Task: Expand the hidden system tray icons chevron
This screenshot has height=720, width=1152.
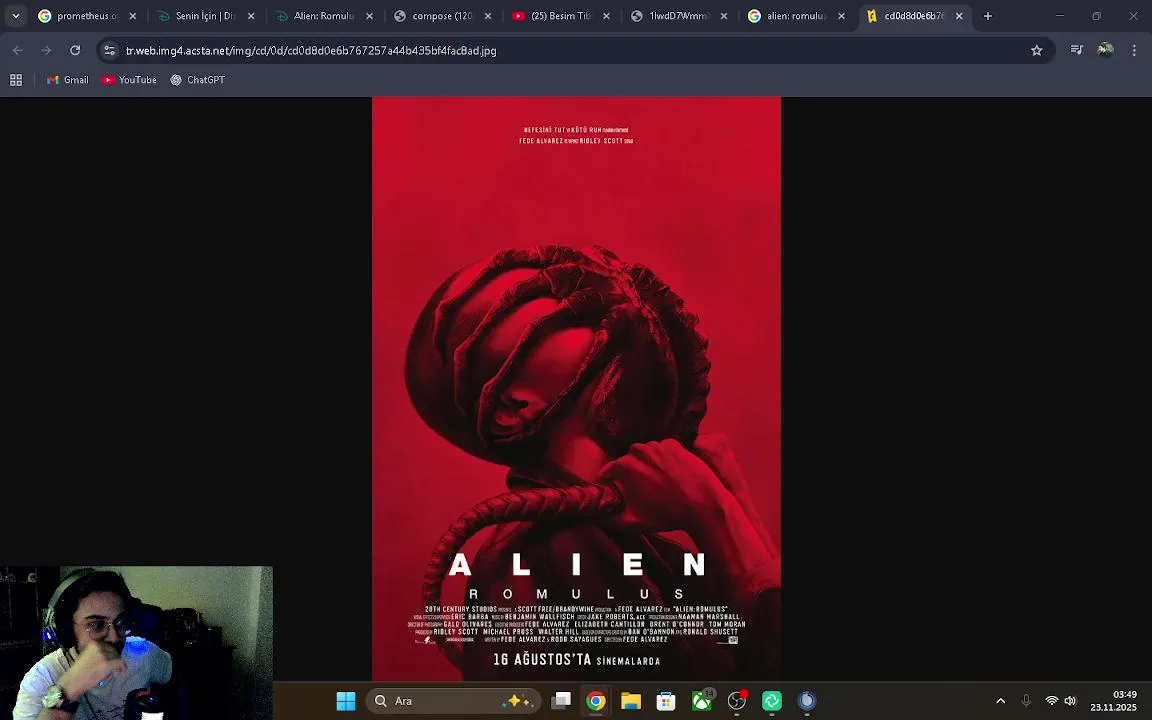Action: pos(1000,701)
